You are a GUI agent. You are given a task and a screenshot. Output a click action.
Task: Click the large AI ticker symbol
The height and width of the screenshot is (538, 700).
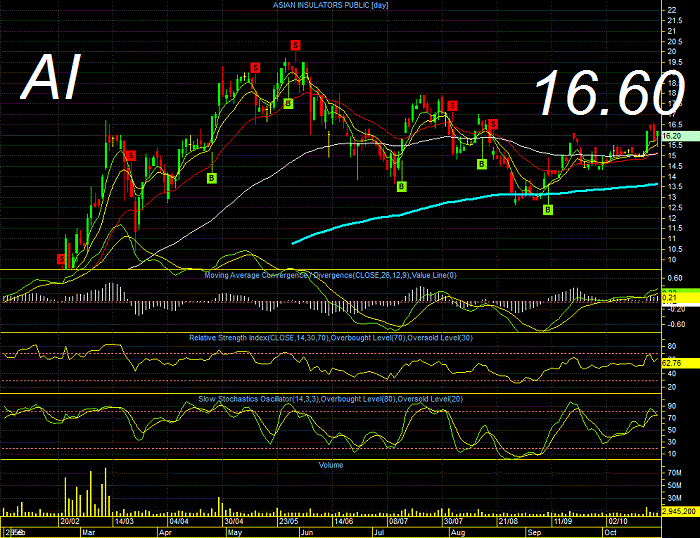click(x=51, y=77)
